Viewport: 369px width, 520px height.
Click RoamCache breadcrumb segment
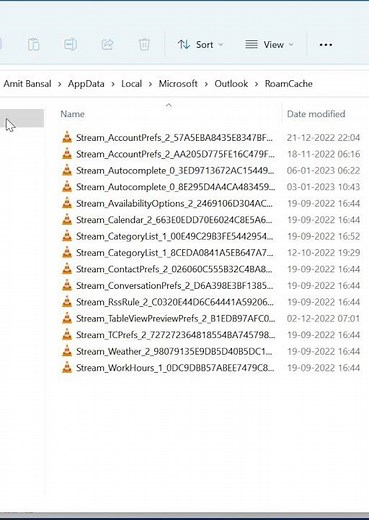(x=288, y=84)
